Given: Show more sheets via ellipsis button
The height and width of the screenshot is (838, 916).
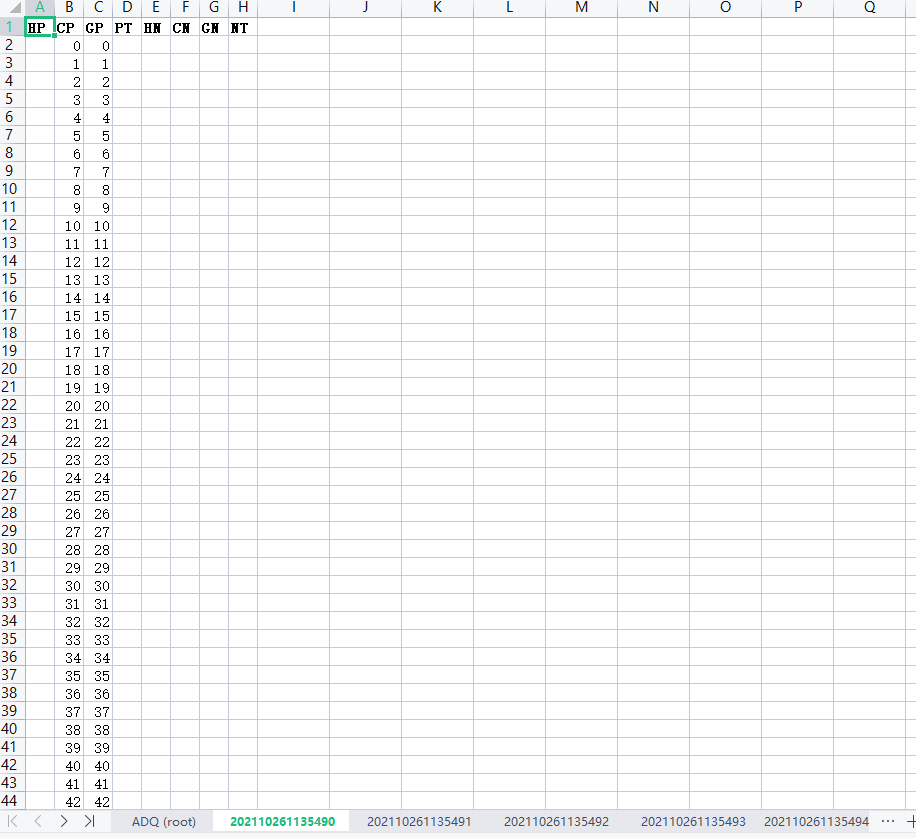Looking at the screenshot, I should pos(888,821).
